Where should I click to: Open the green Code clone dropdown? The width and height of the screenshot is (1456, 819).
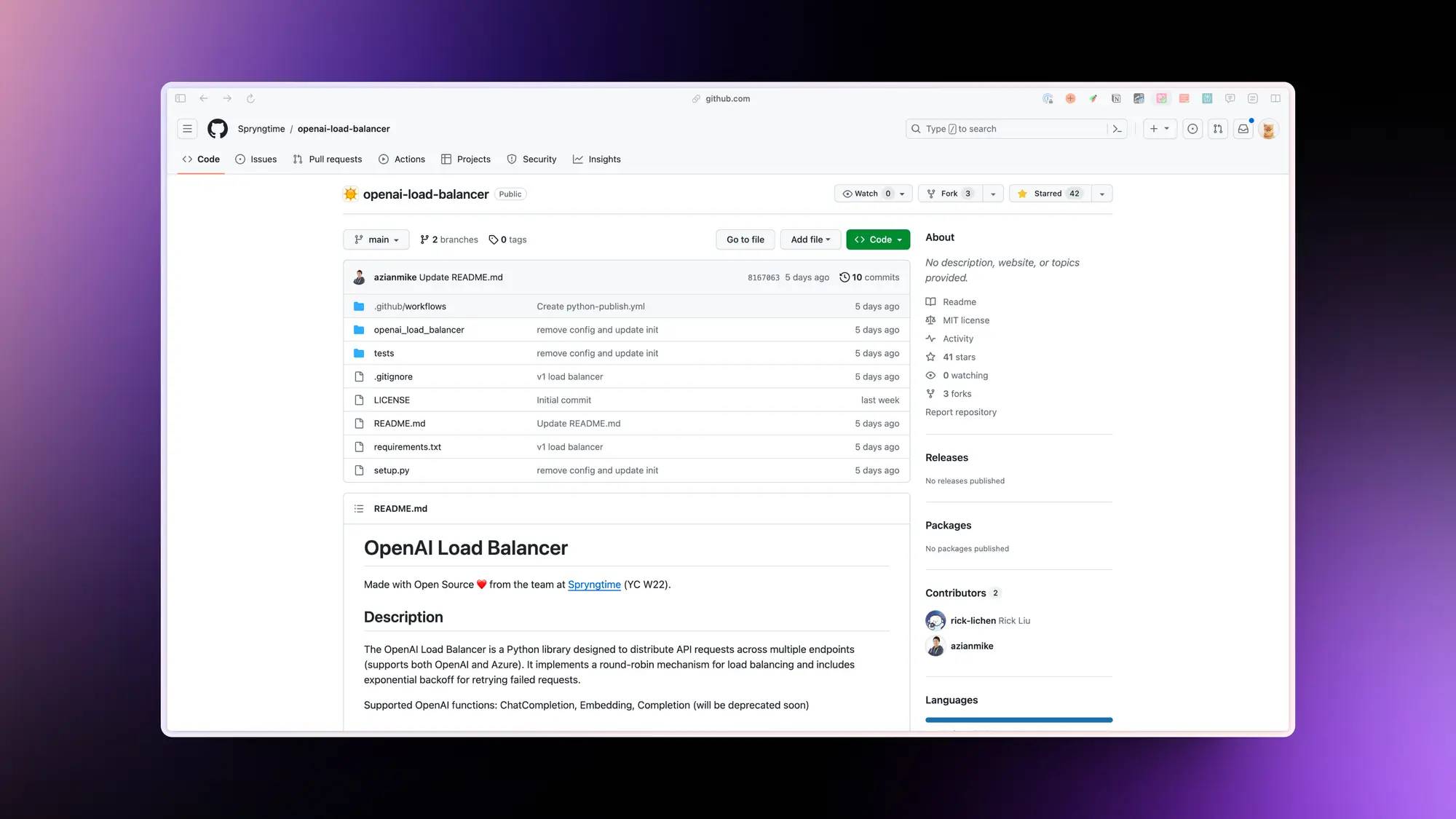point(878,240)
